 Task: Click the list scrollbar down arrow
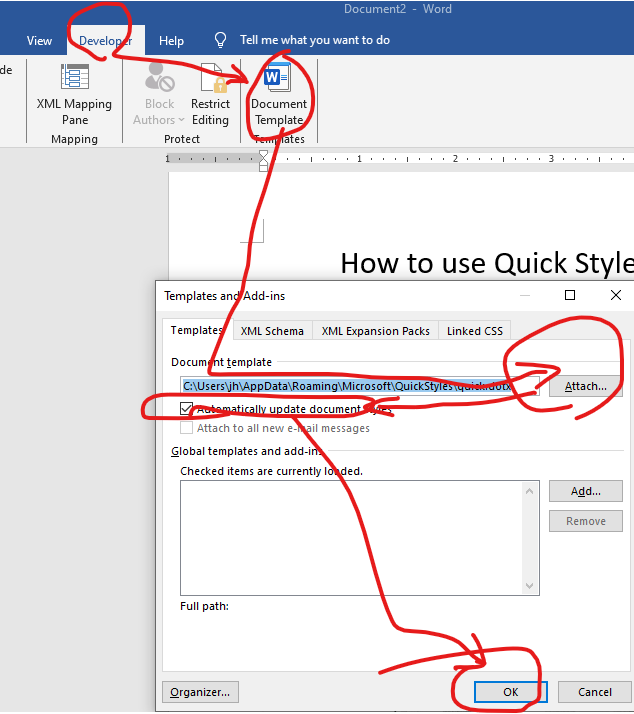click(x=529, y=586)
